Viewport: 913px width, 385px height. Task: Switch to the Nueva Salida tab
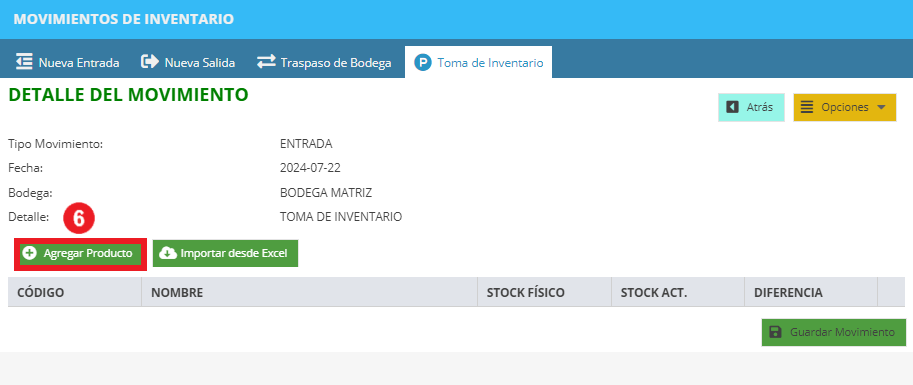point(188,62)
